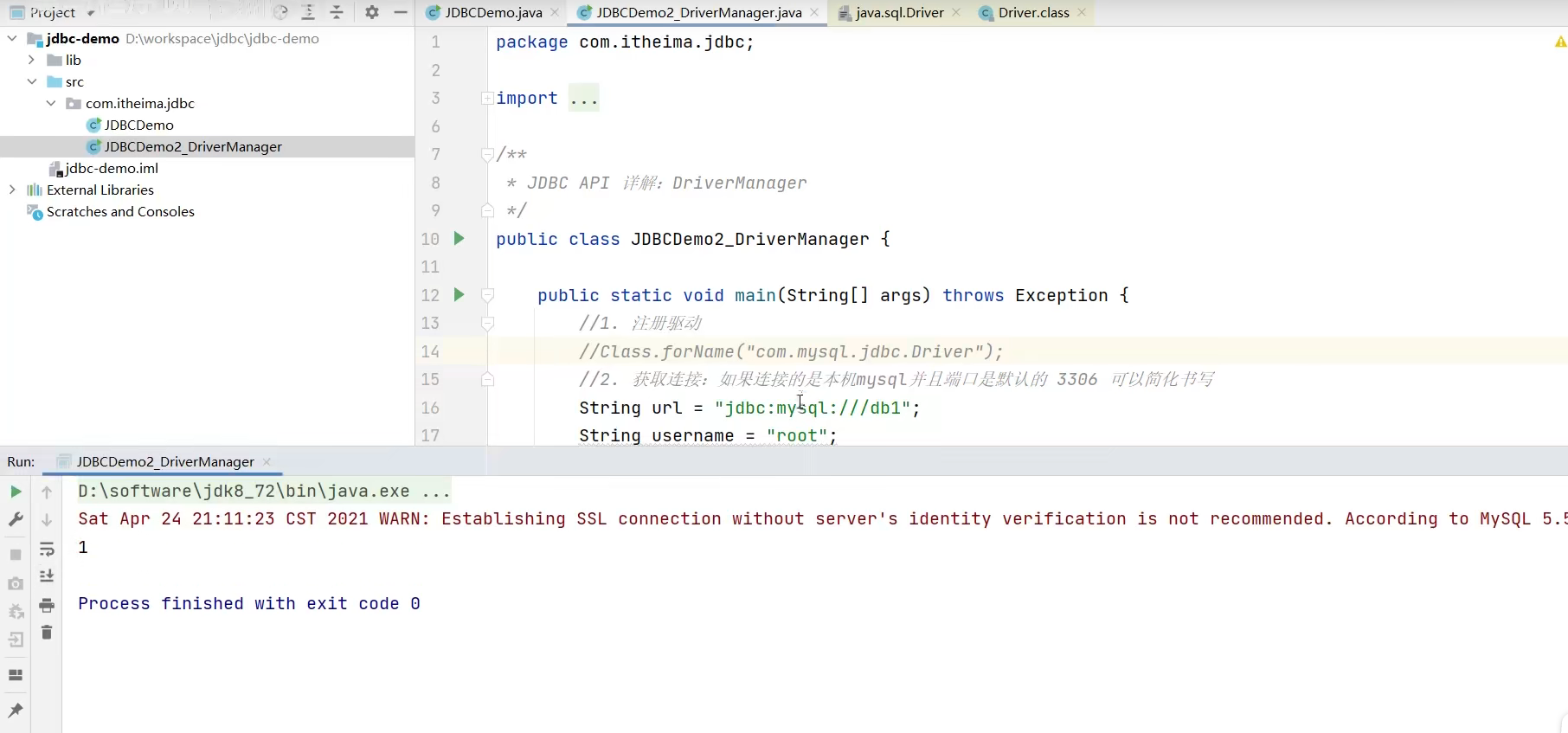The width and height of the screenshot is (1568, 733).
Task: Run class from gutter arrow on line 10
Action: coord(459,238)
